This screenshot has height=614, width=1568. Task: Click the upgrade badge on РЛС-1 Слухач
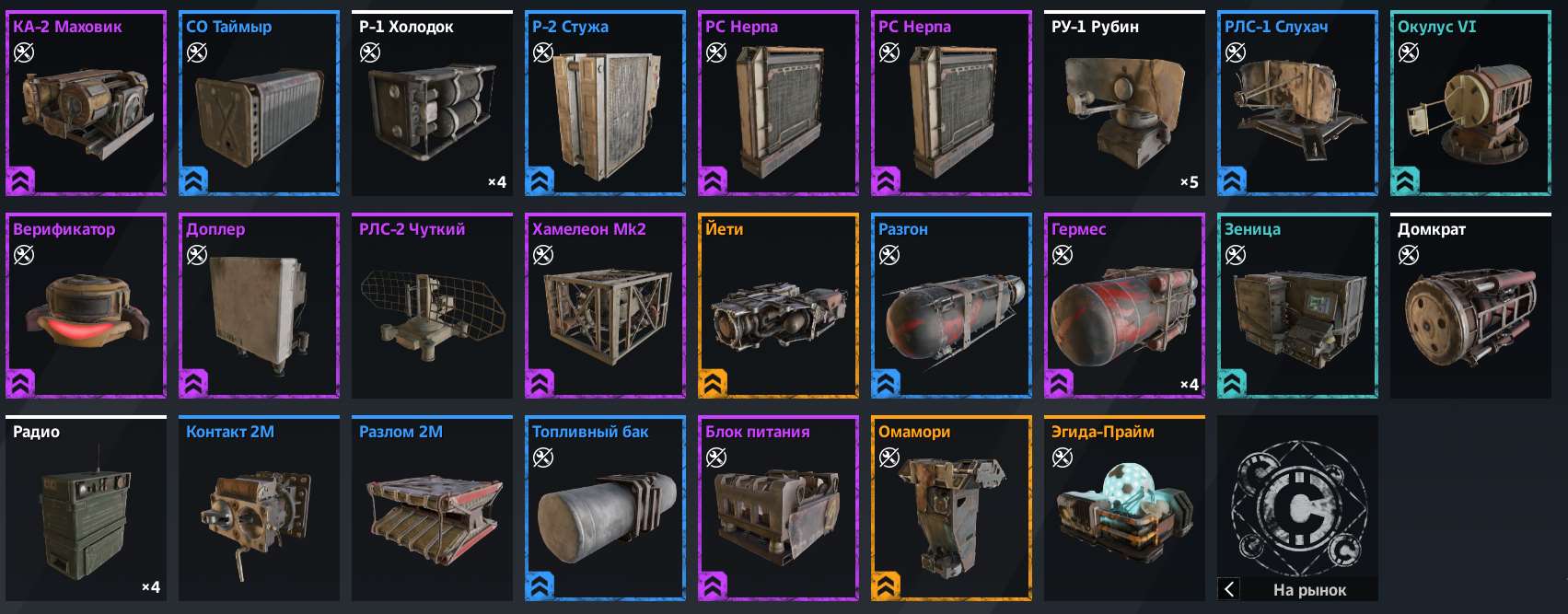coord(1233,180)
